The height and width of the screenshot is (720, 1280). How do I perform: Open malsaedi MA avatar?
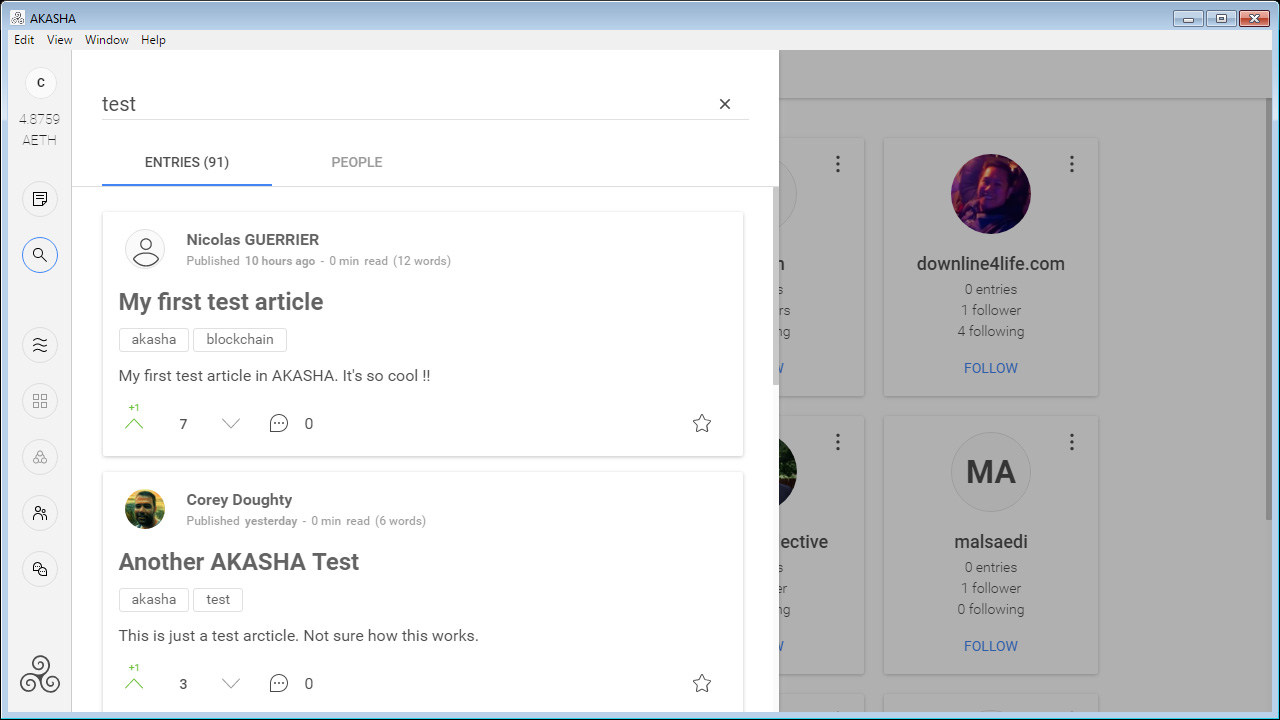click(991, 472)
